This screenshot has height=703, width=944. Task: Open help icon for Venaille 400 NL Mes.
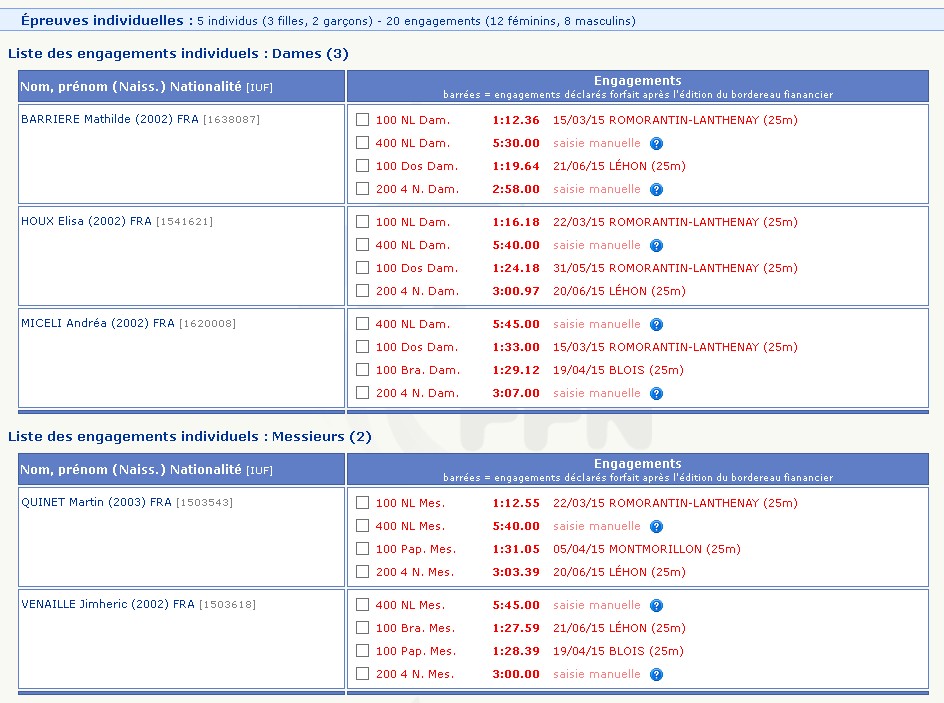(656, 605)
